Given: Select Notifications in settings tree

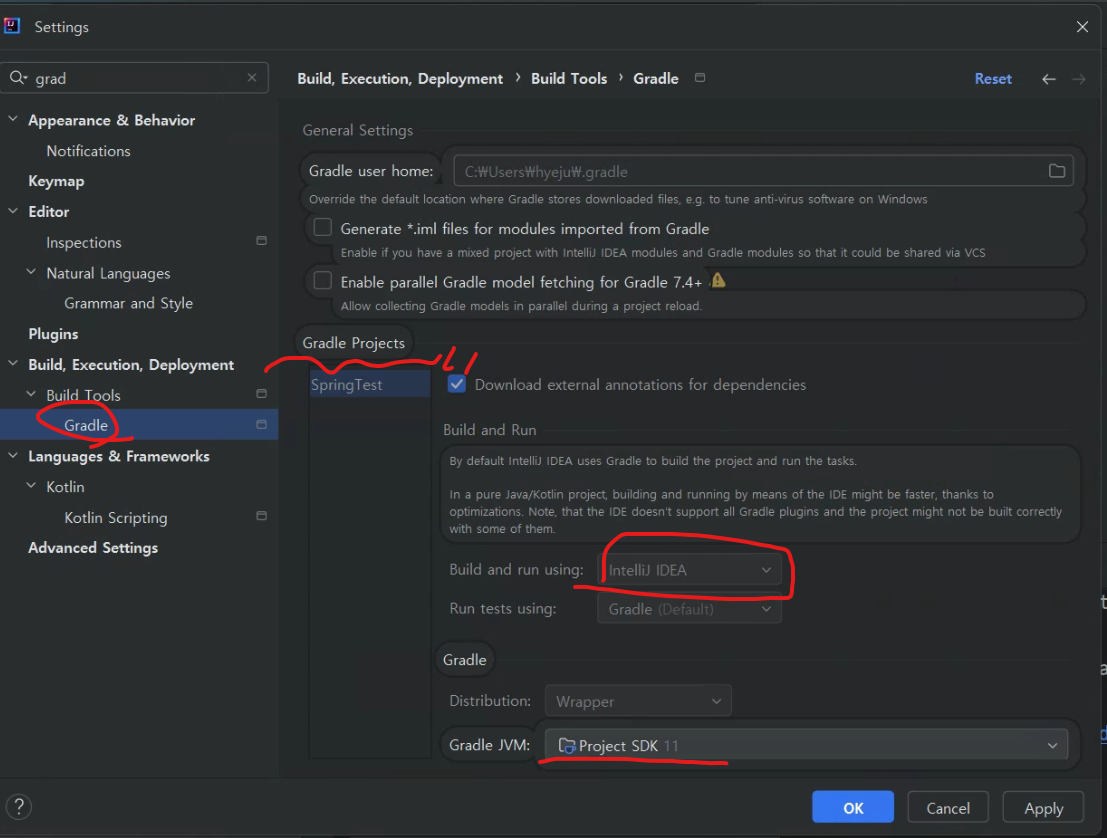Looking at the screenshot, I should click(88, 150).
